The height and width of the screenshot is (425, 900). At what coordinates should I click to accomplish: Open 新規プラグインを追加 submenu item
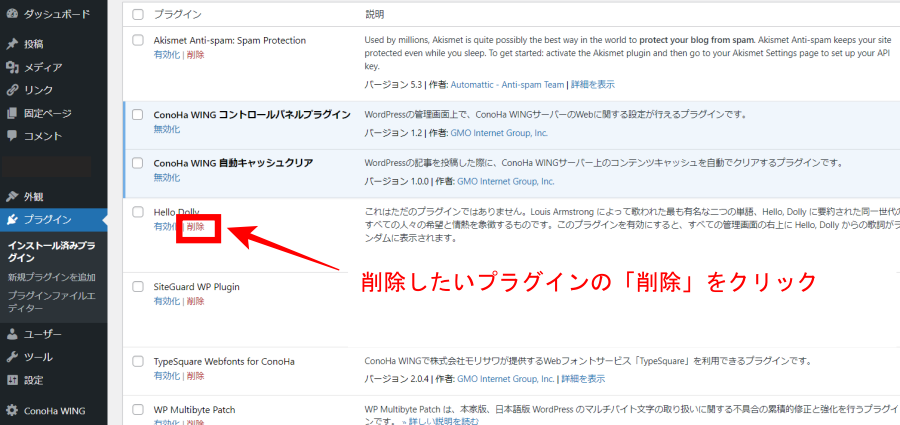click(x=51, y=277)
